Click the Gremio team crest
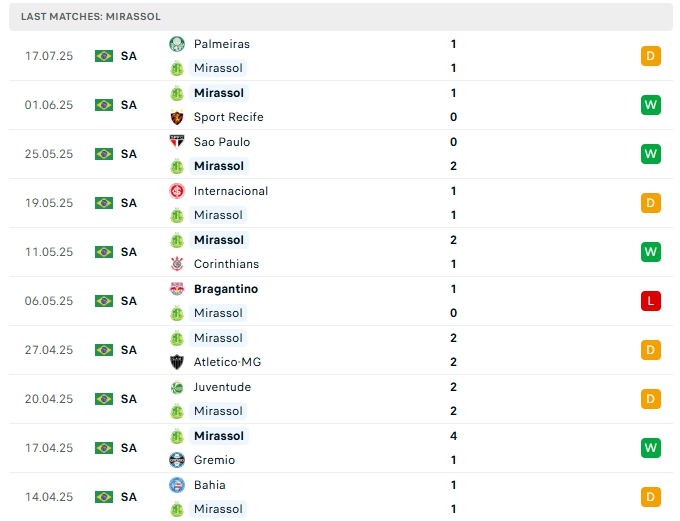 tap(177, 460)
